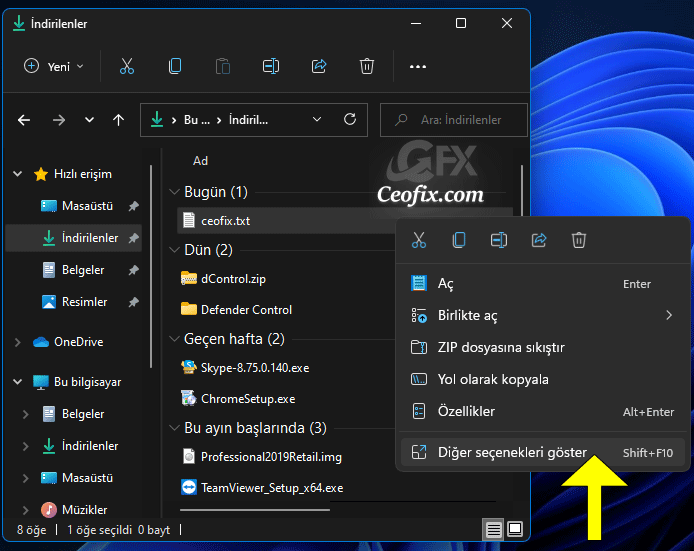This screenshot has height=551, width=694.
Task: Click the Delete trash icon in the context menu
Action: click(578, 240)
